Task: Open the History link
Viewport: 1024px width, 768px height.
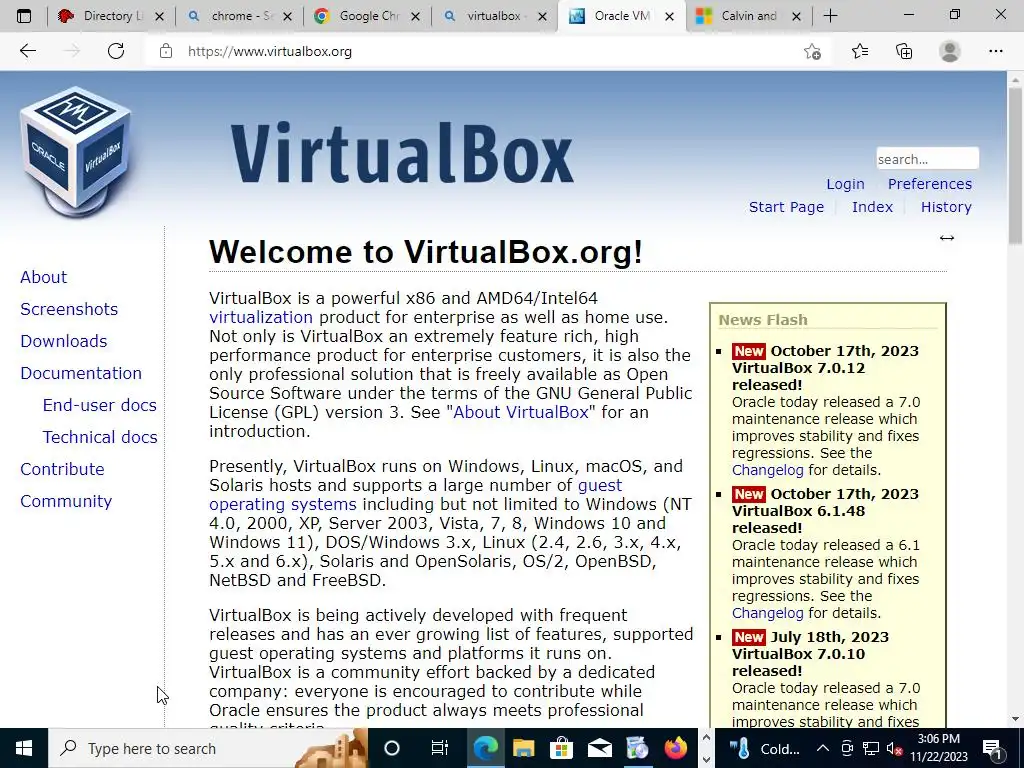Action: click(946, 207)
